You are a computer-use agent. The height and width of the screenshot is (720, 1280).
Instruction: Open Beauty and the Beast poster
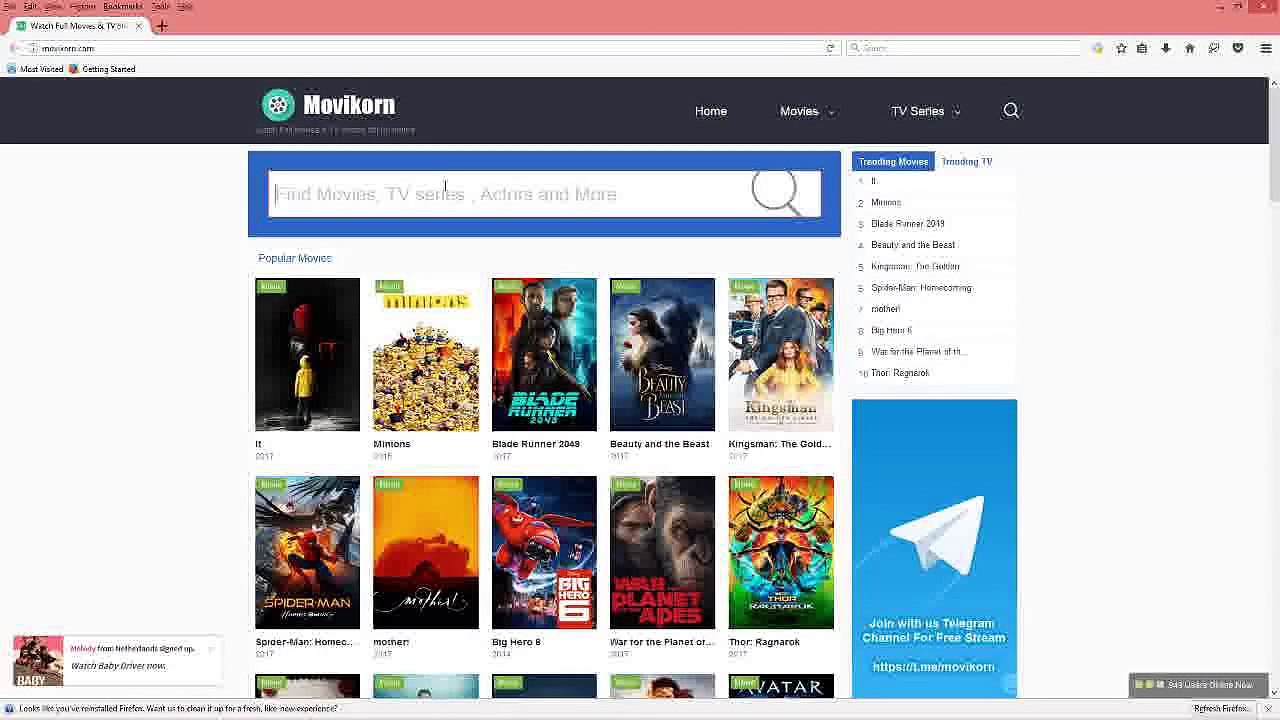pyautogui.click(x=662, y=354)
